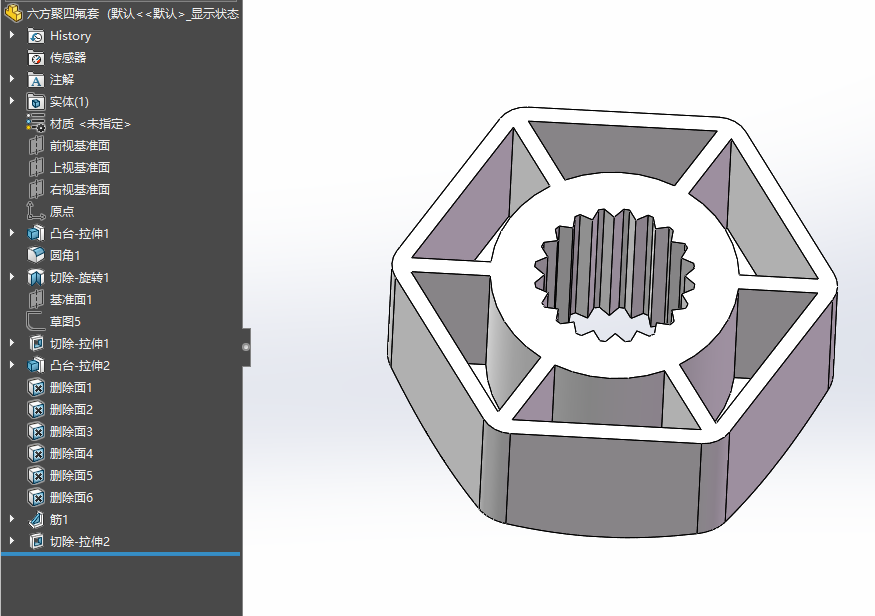Expand the 切除-拉伸2 feature

point(12,541)
